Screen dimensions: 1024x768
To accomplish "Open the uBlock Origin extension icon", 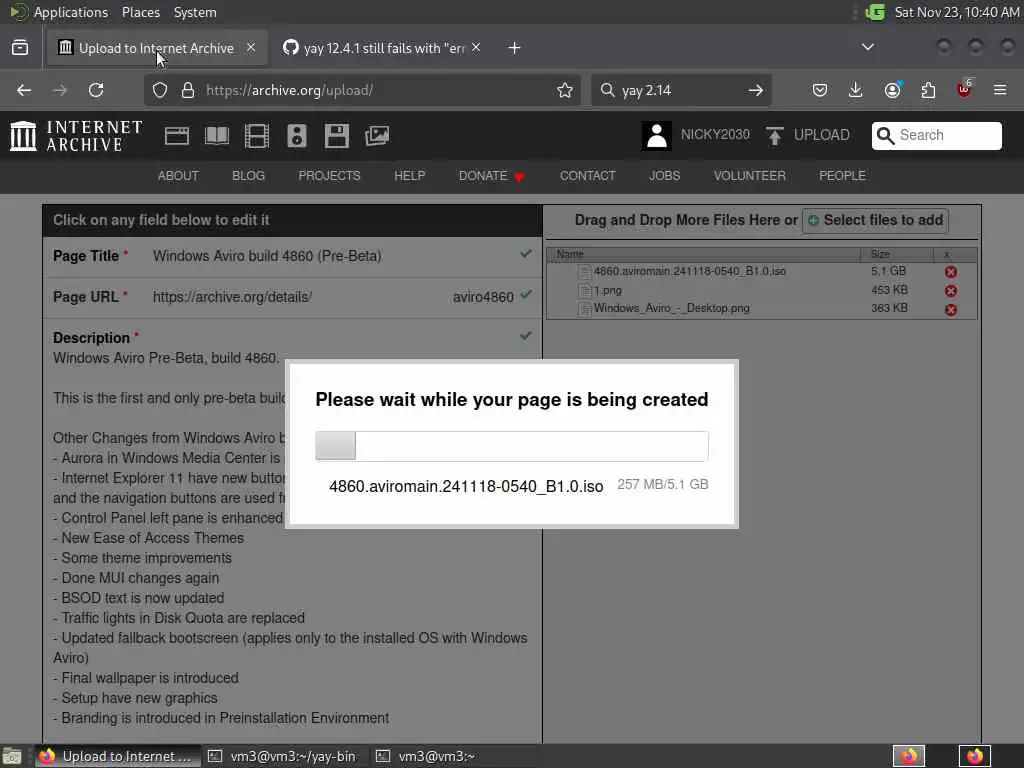I will [x=964, y=89].
